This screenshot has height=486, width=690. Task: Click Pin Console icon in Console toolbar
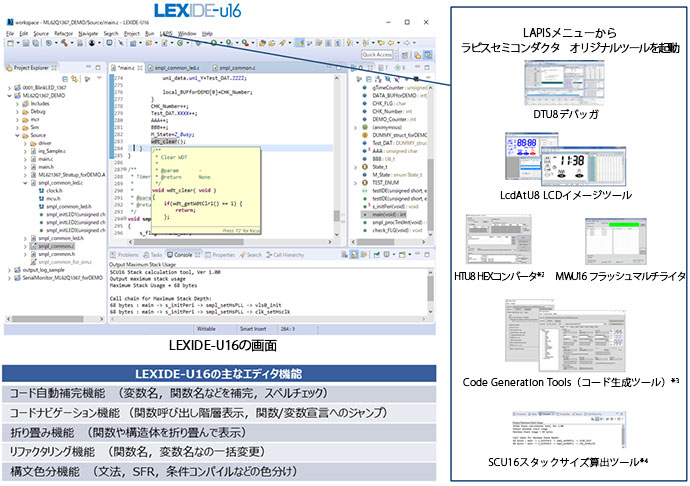click(x=377, y=254)
